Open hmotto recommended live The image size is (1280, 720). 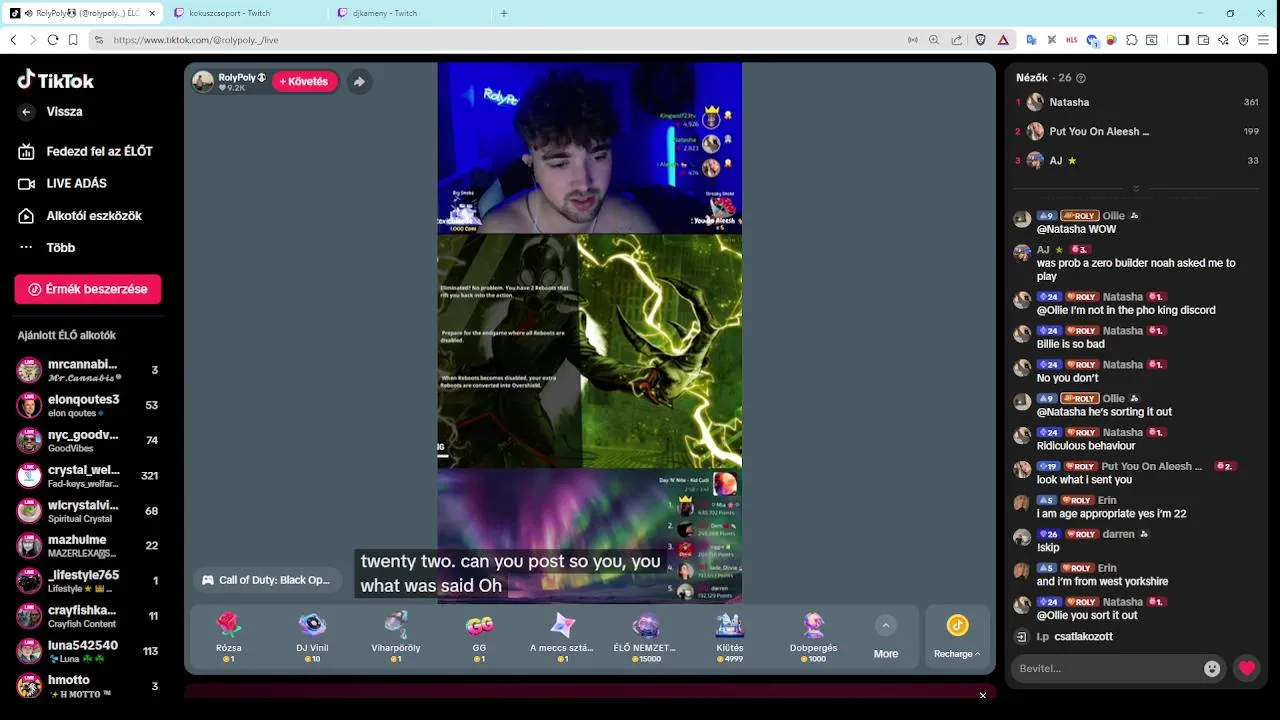click(x=88, y=685)
